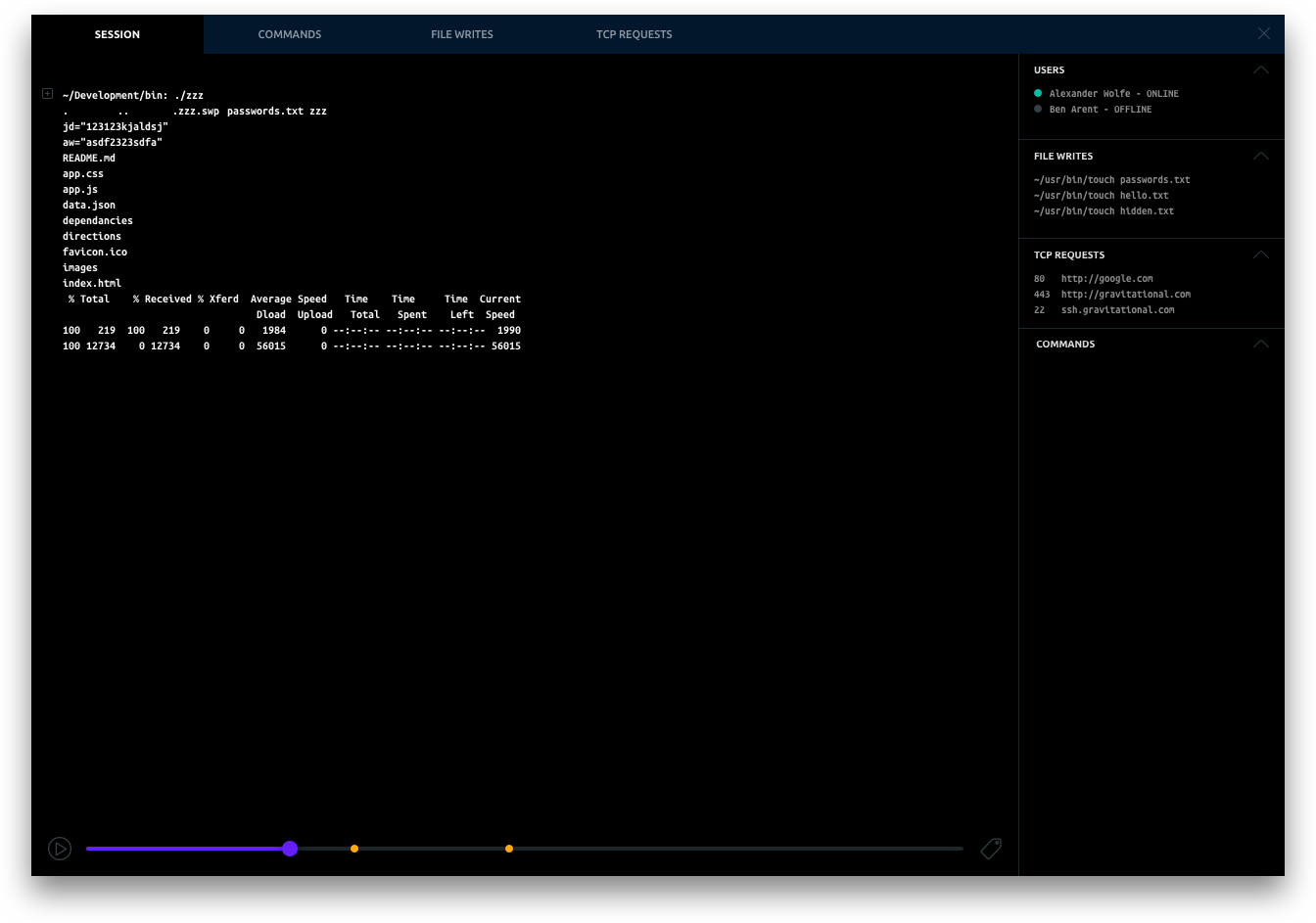Click the tag icon beside the timeline
This screenshot has height=923, width=1316.
tap(991, 849)
